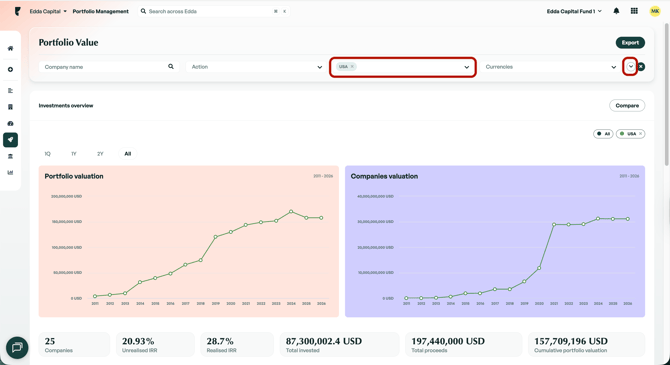Focus the Company name input
Screen dimensions: 670x365
108,67
